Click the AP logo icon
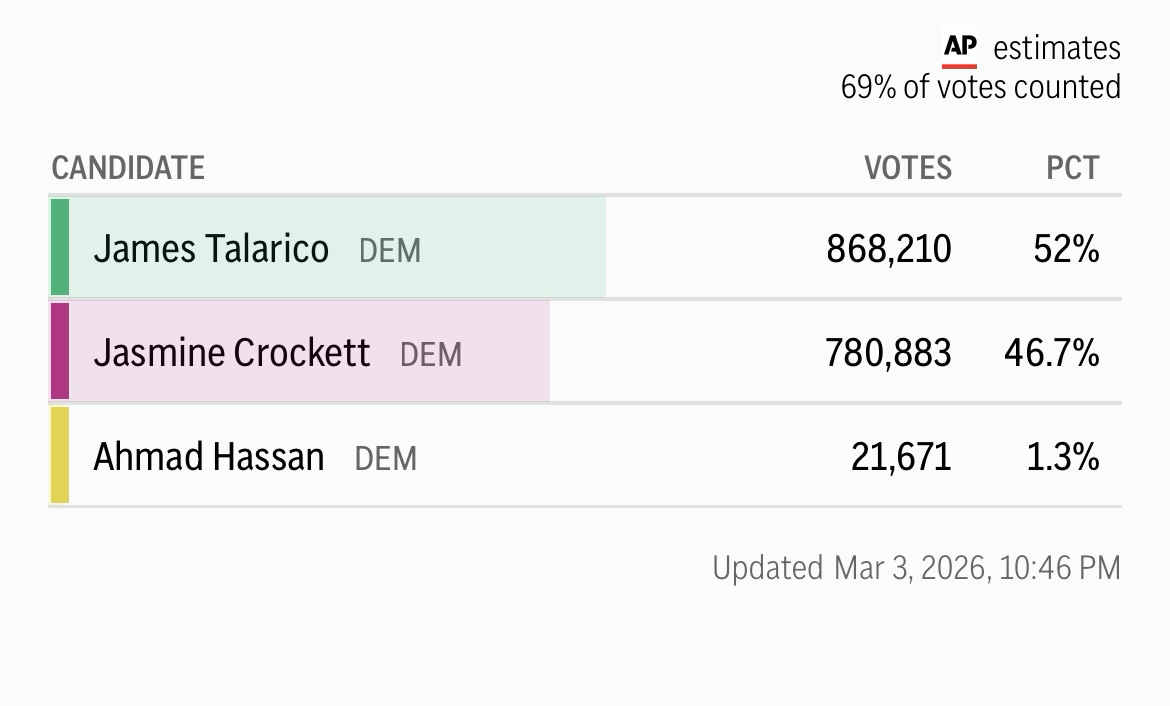This screenshot has width=1170, height=706. click(x=960, y=48)
